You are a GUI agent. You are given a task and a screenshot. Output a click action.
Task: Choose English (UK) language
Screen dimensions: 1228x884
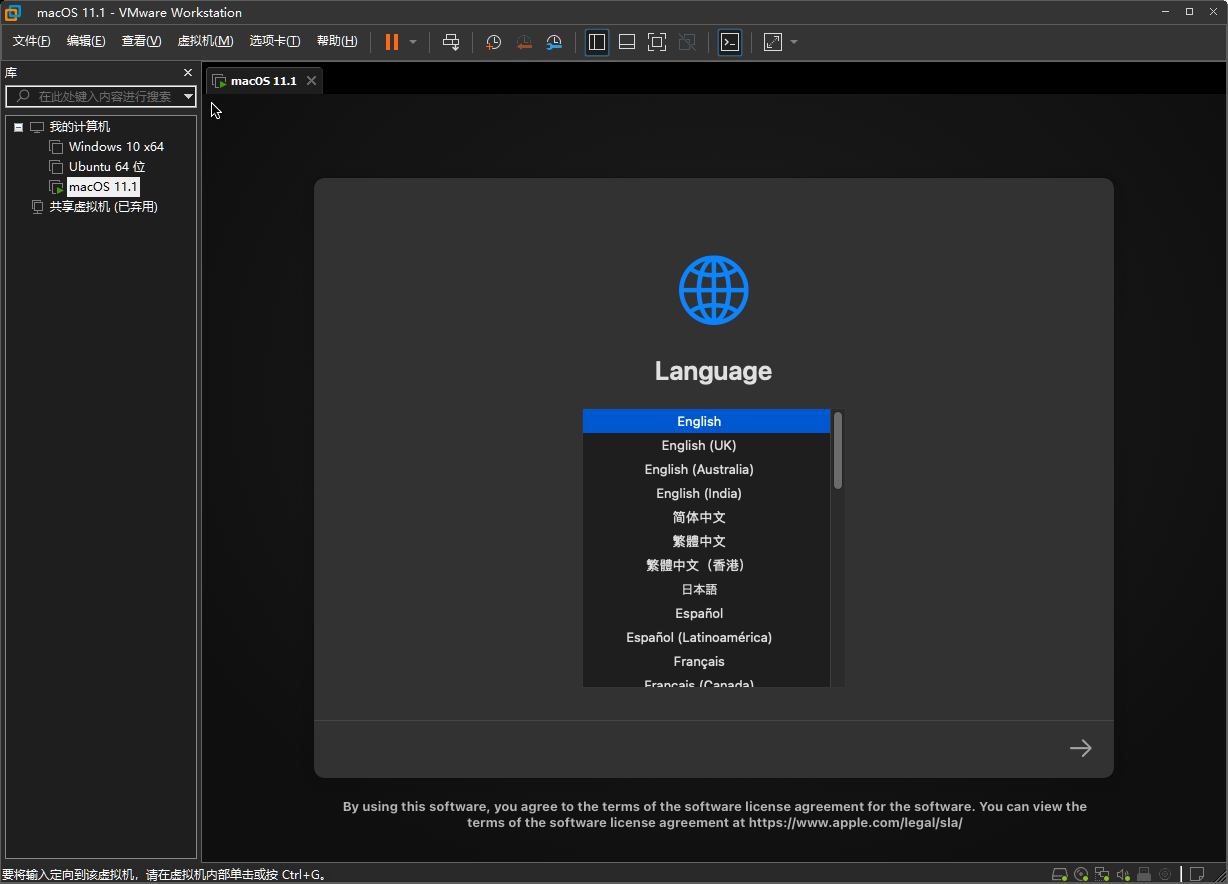pos(706,445)
